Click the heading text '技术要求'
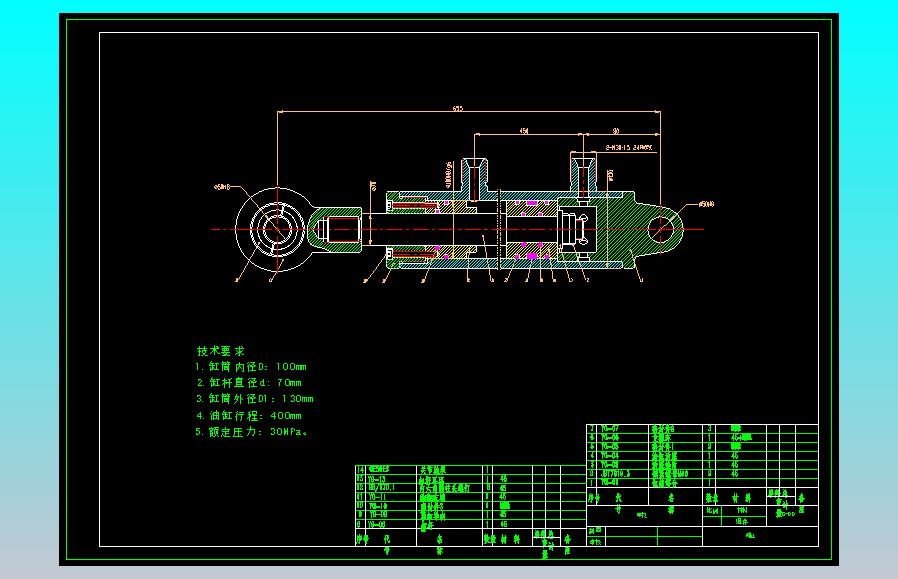 pyautogui.click(x=220, y=350)
